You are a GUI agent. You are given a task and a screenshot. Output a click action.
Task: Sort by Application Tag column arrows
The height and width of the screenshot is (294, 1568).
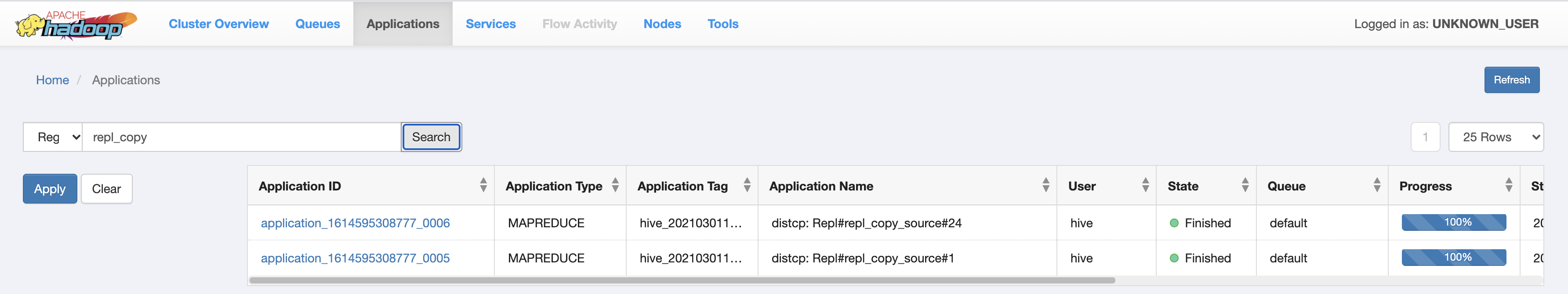pyautogui.click(x=746, y=185)
